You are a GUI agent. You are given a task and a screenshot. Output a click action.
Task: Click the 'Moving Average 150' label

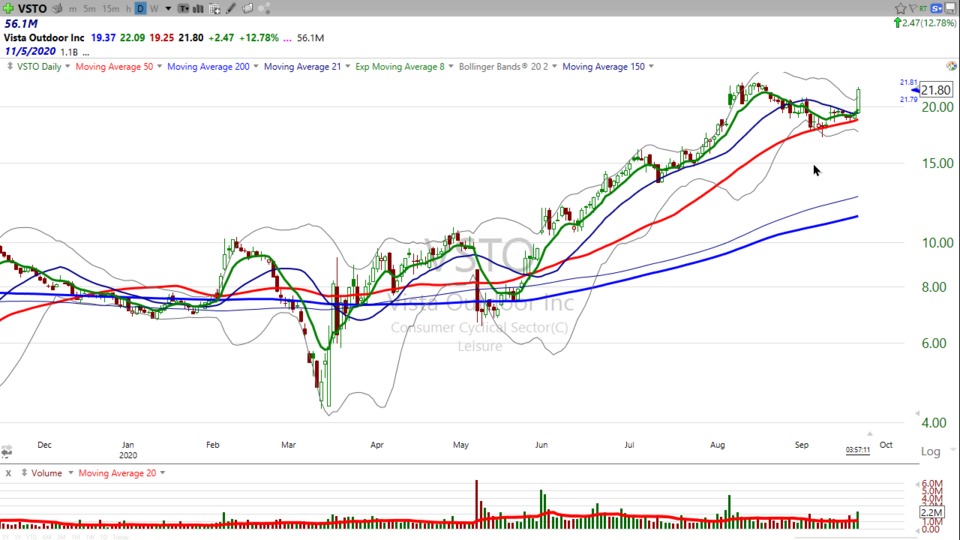[x=604, y=67]
